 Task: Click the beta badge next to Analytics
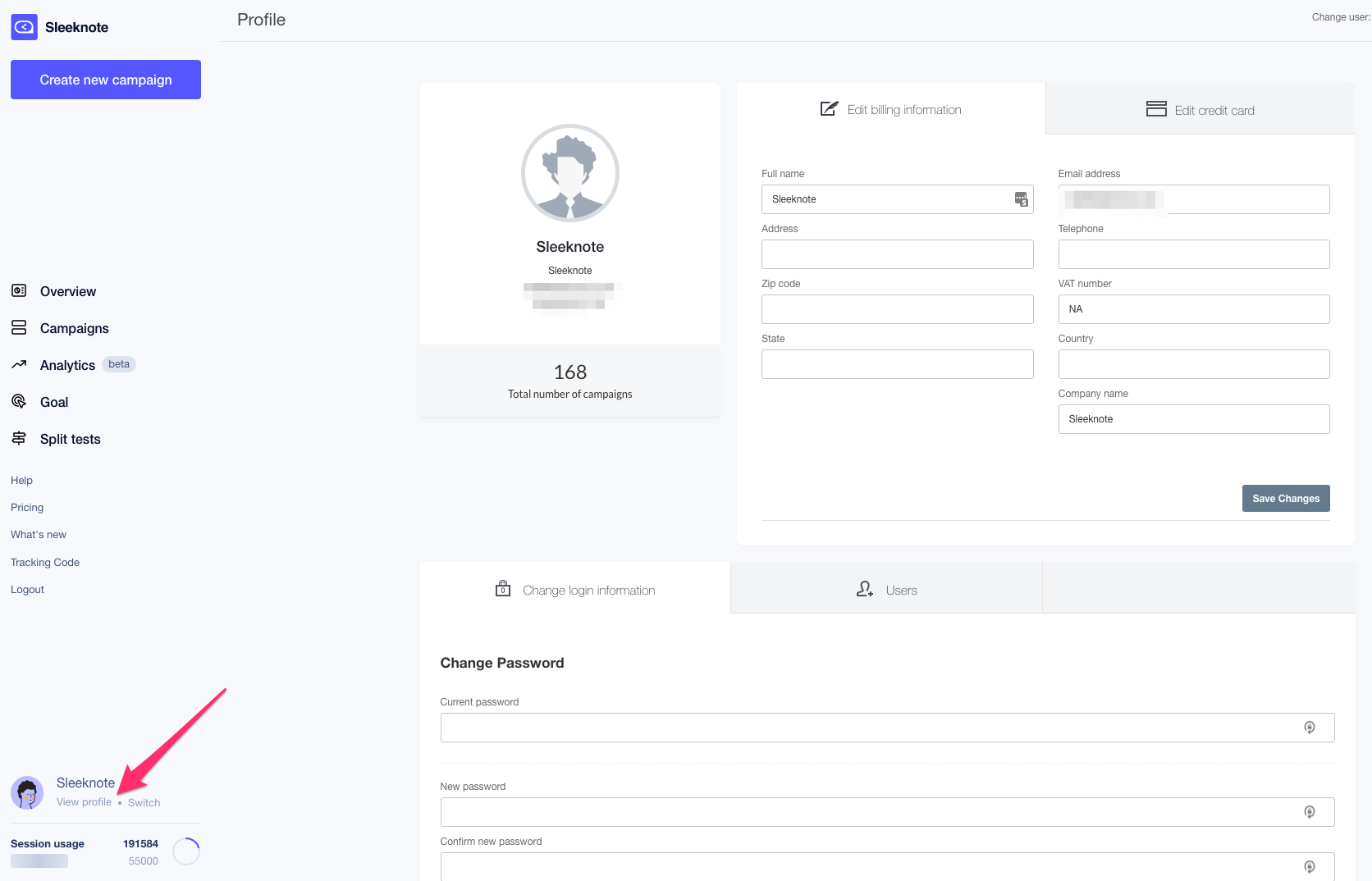click(119, 364)
